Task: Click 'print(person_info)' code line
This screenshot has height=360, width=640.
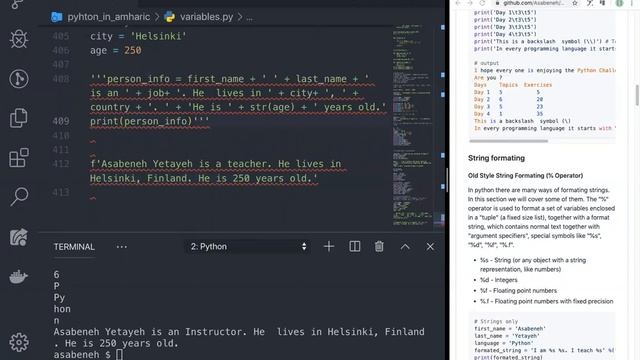Action: click(x=149, y=121)
